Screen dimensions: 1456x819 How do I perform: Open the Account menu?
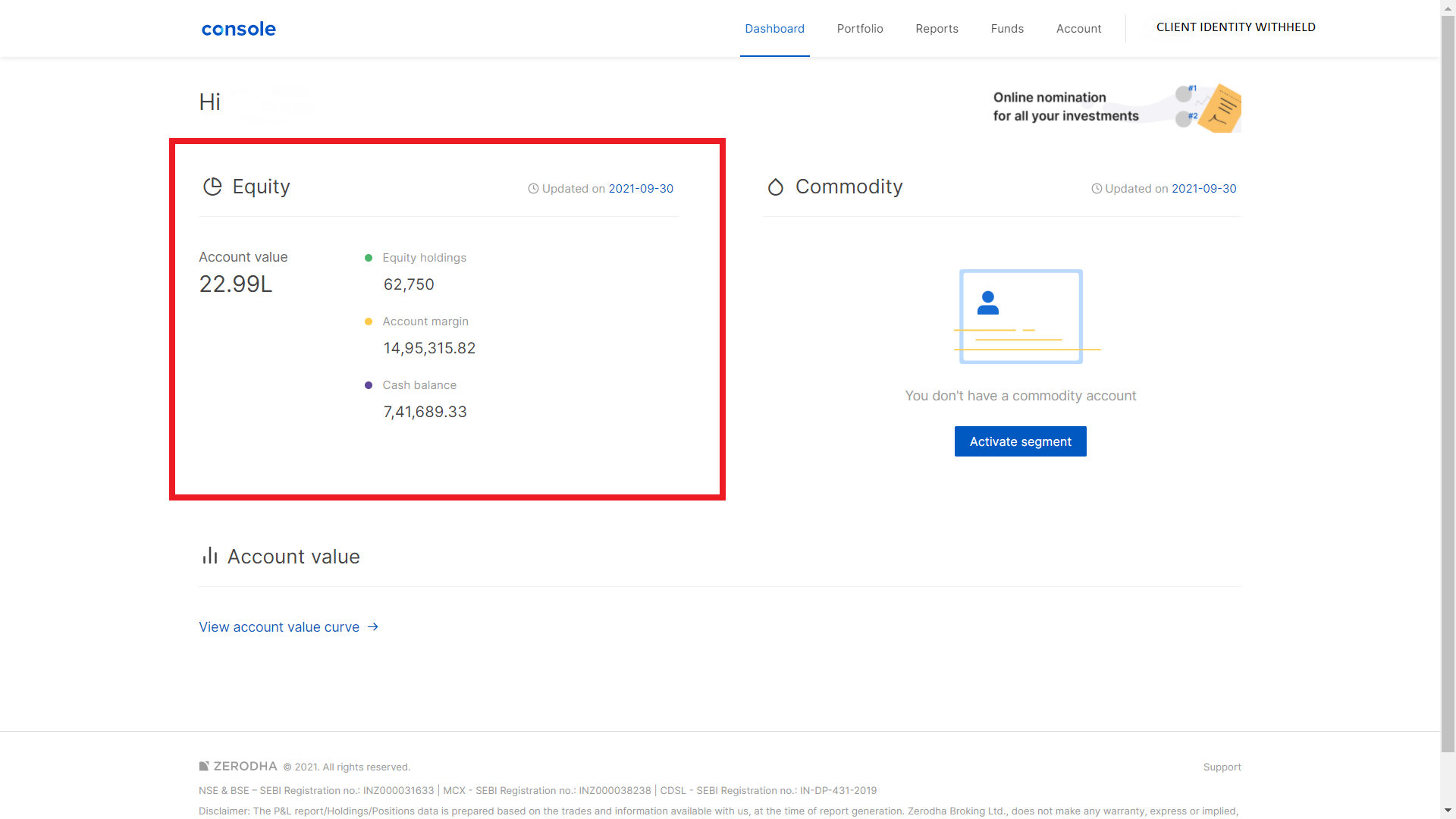click(x=1078, y=29)
